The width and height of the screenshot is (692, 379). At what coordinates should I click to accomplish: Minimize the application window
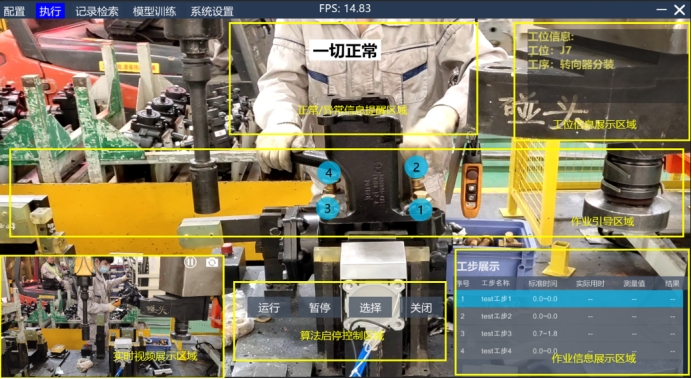coord(662,10)
